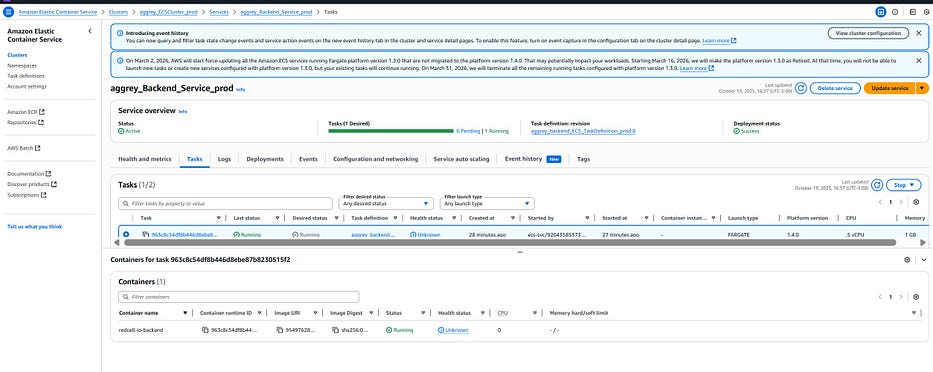Click the settings icon at top-right corner
The width and height of the screenshot is (933, 372).
[925, 11]
